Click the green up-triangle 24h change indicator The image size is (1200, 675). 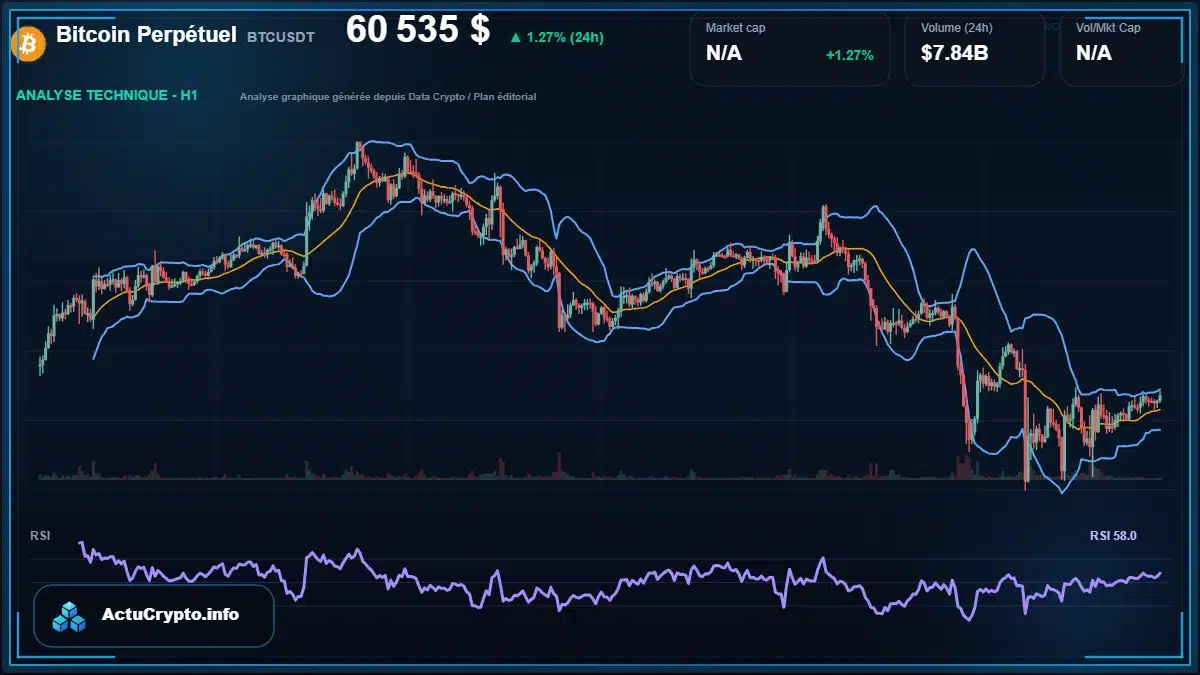(515, 38)
